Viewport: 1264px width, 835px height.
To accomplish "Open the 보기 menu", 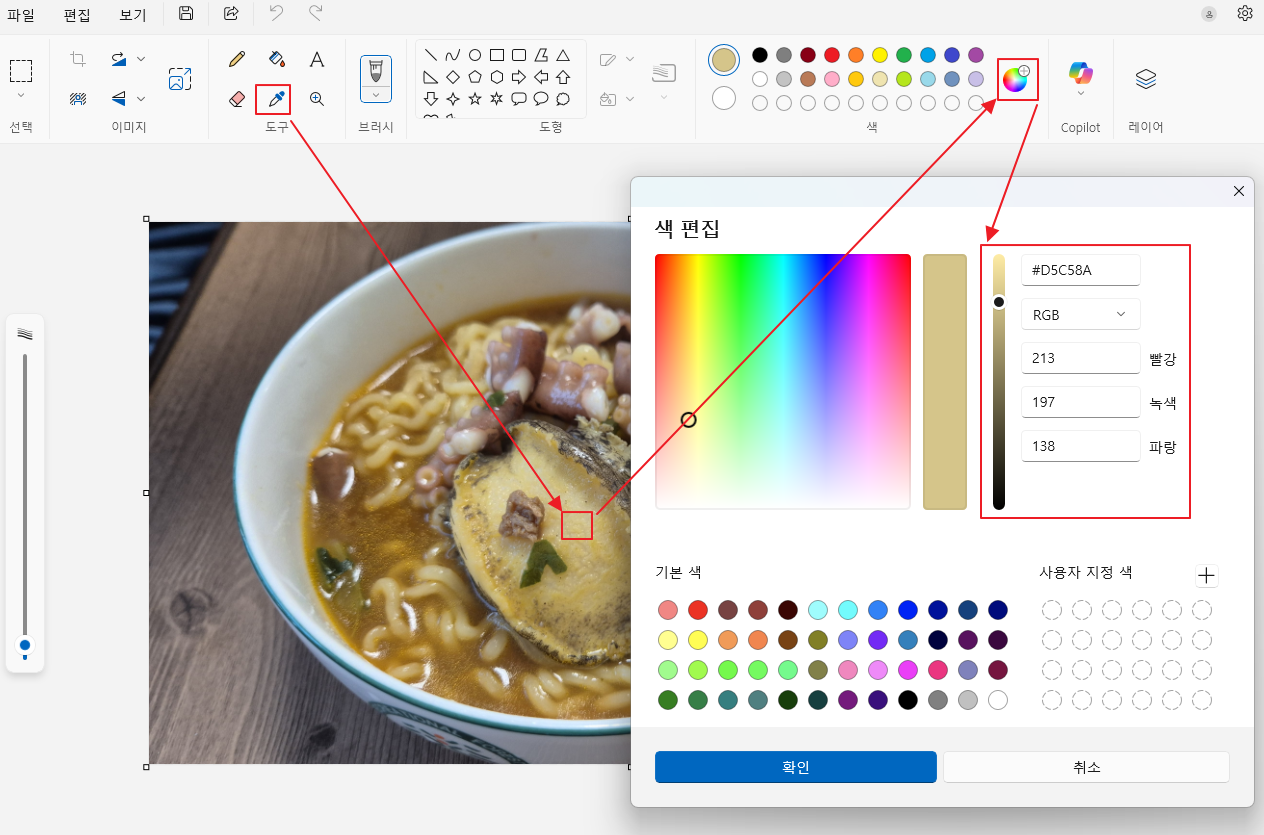I will tap(132, 15).
